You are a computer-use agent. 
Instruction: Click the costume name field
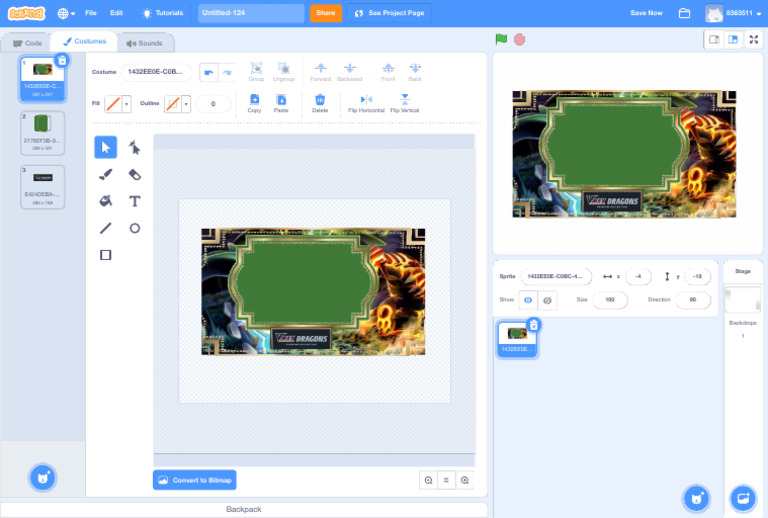click(156, 72)
